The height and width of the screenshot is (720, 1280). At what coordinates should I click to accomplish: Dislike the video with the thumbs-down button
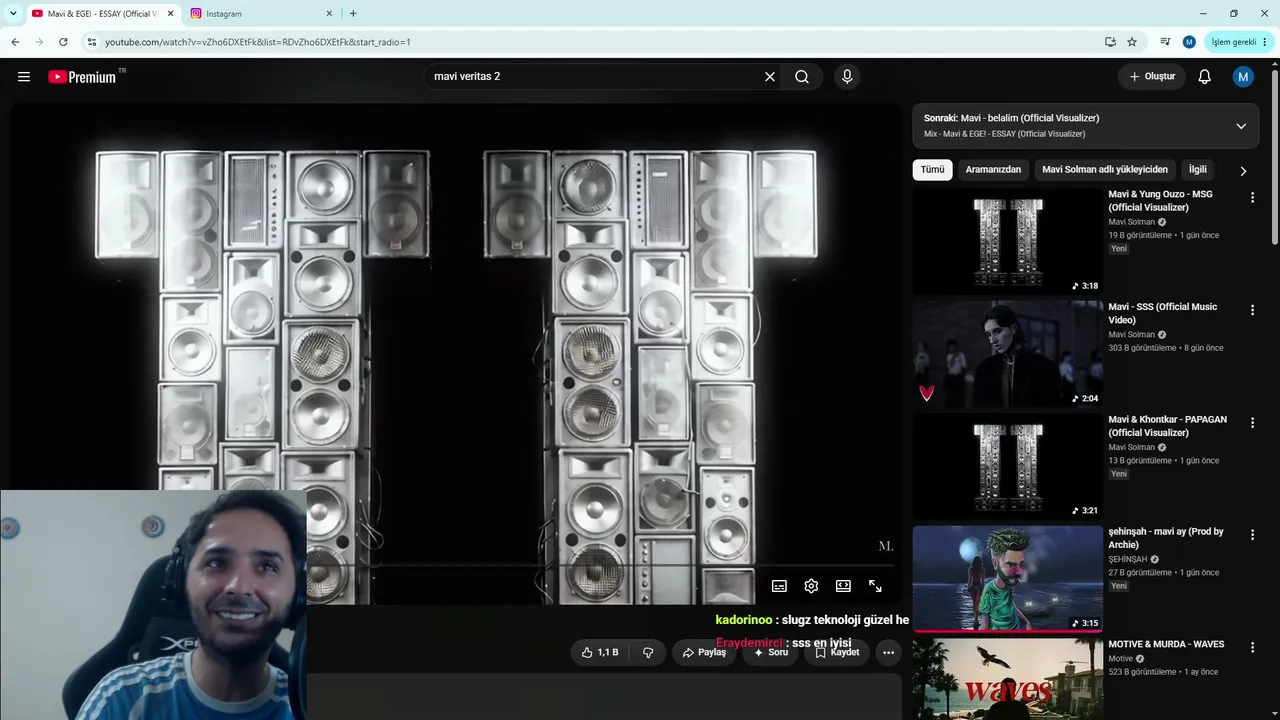648,652
